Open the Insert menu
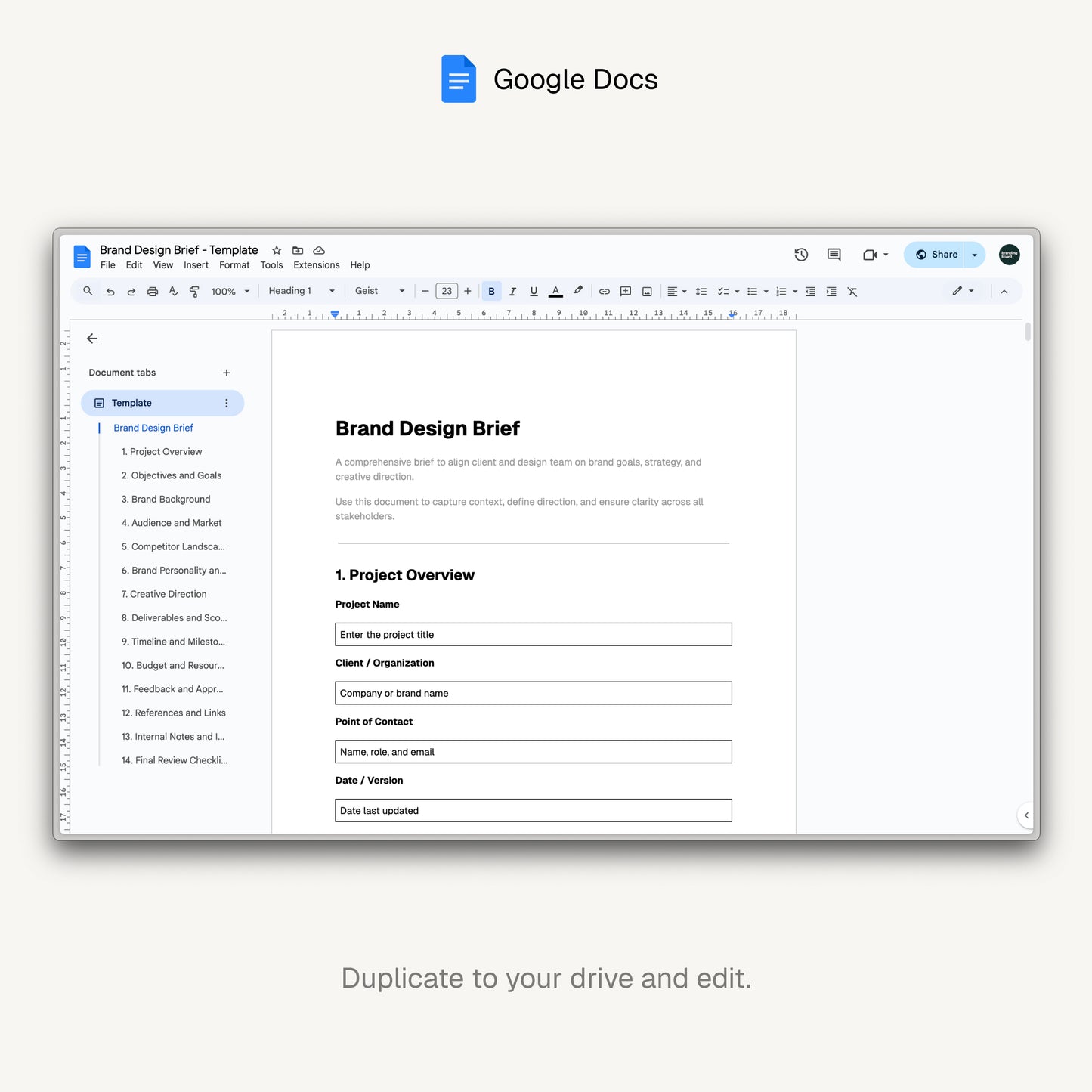This screenshot has width=1092, height=1092. coord(196,265)
